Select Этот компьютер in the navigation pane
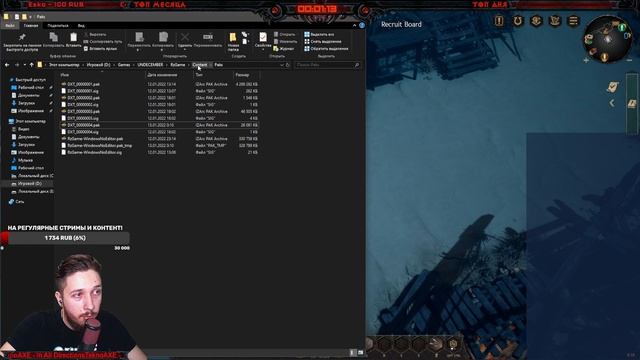 [30, 121]
